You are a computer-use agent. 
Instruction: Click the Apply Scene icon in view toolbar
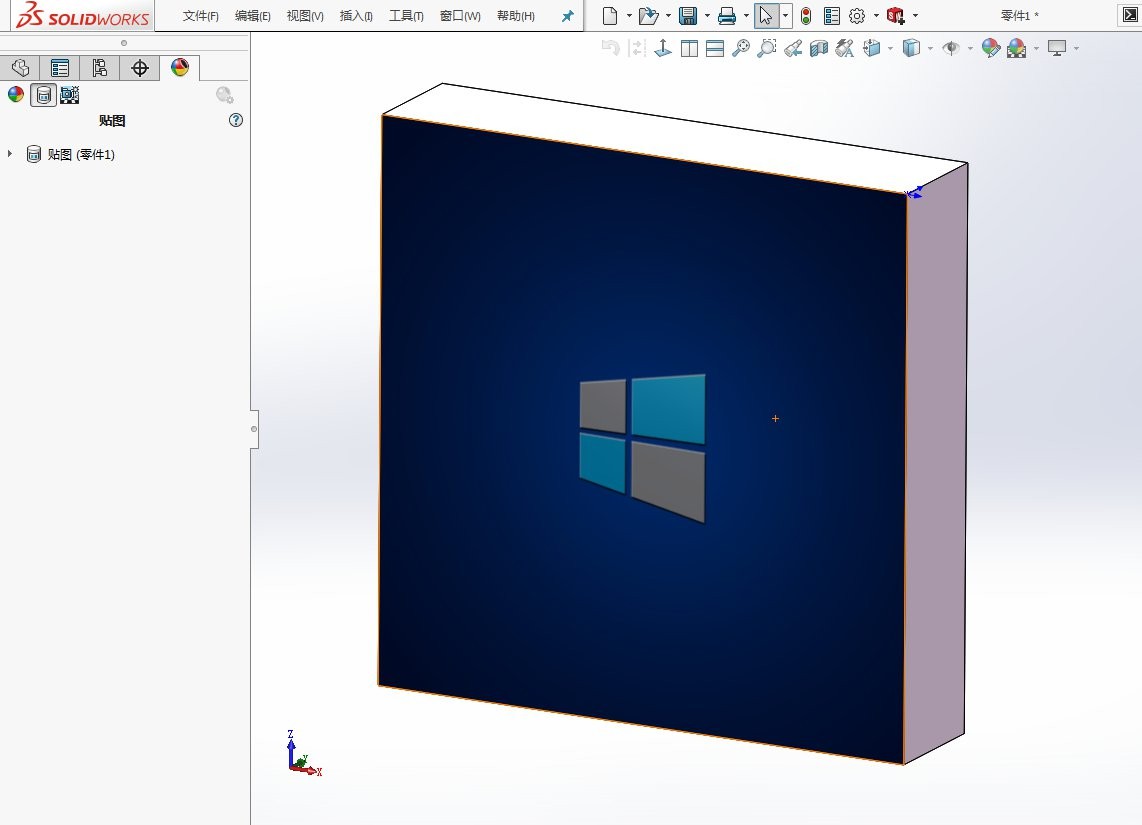(1017, 48)
